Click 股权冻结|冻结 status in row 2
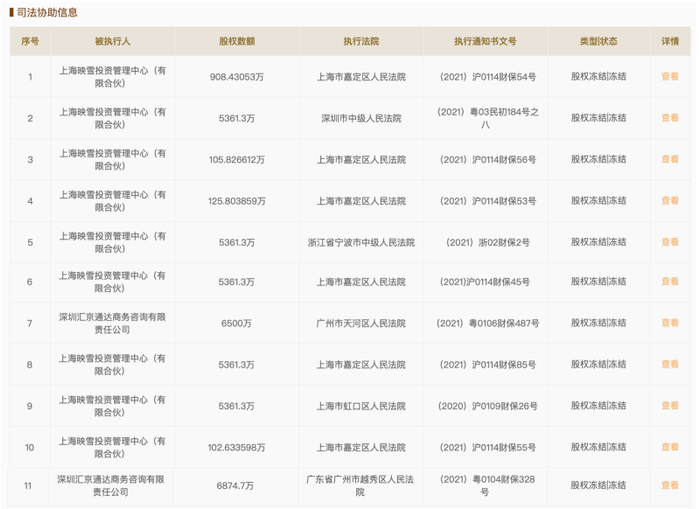 click(598, 118)
